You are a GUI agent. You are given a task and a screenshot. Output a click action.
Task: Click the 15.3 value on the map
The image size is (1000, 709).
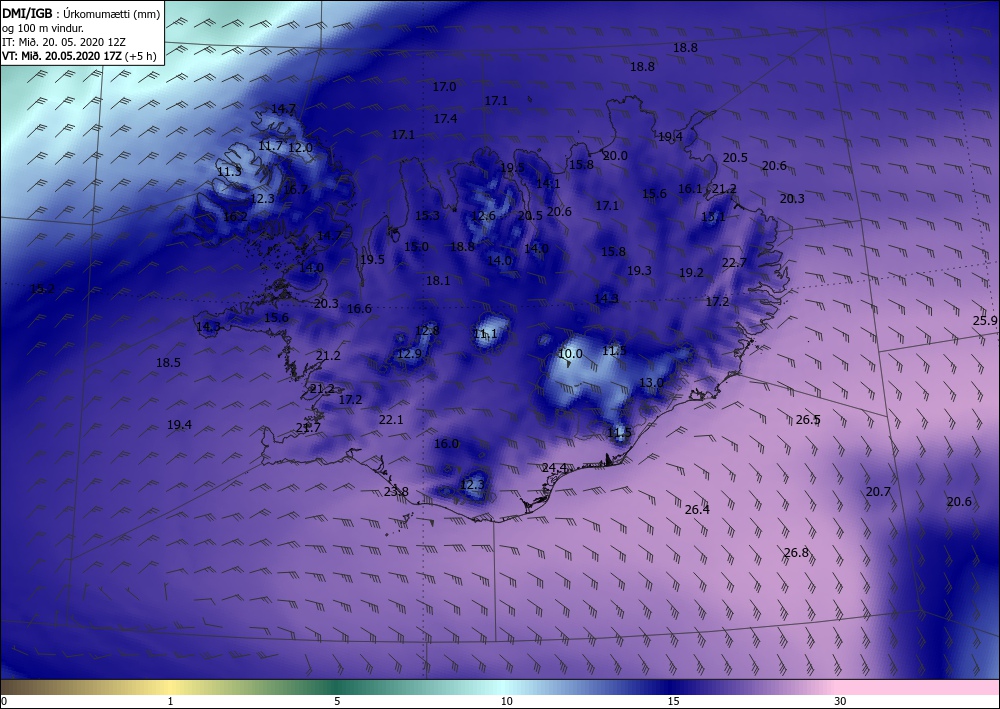(x=427, y=216)
